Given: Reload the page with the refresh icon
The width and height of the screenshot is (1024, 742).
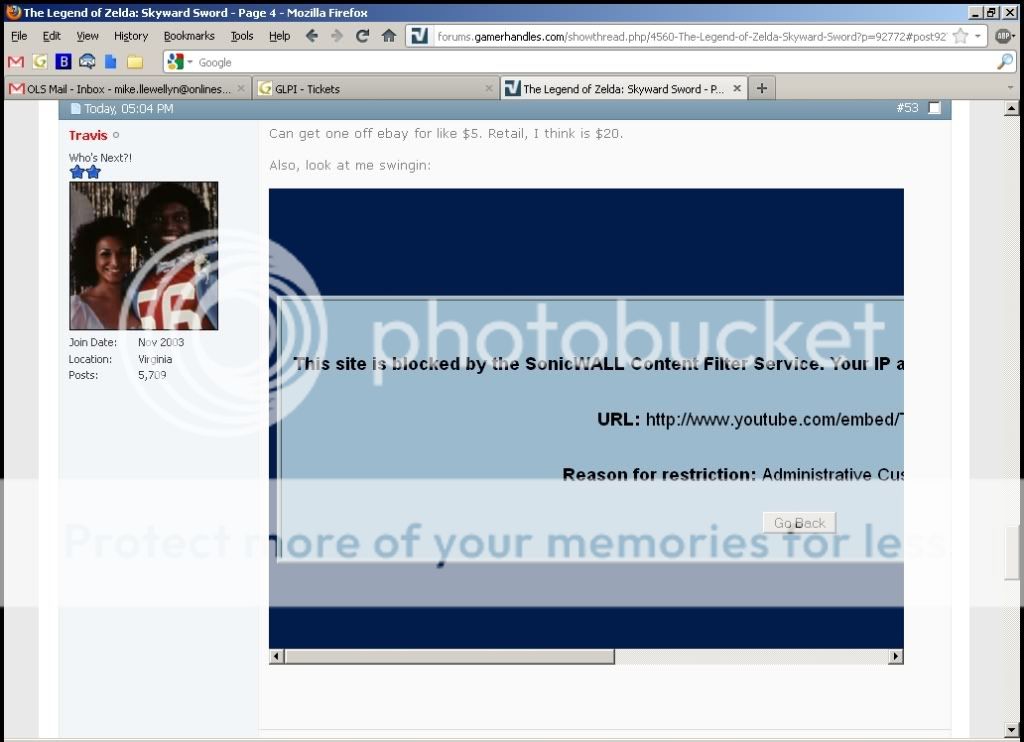Looking at the screenshot, I should 363,36.
